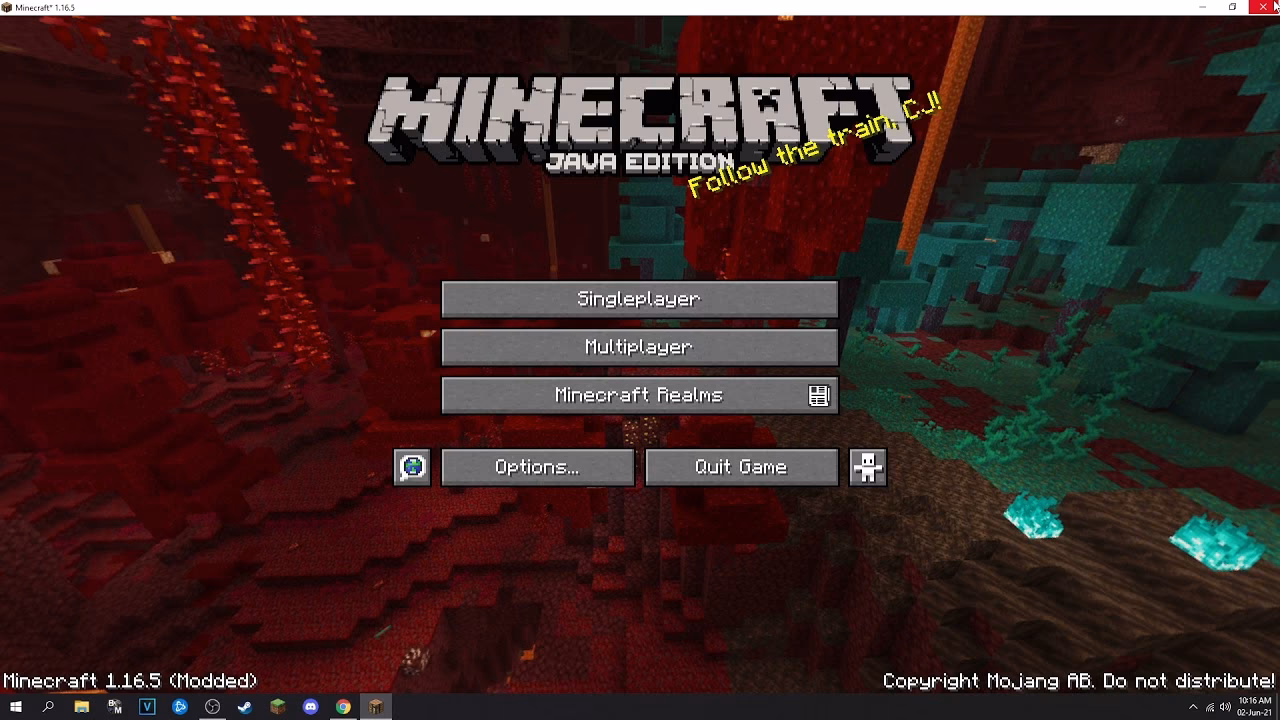Open Minecraft Launcher grass block icon
The height and width of the screenshot is (720, 1280).
click(x=278, y=707)
